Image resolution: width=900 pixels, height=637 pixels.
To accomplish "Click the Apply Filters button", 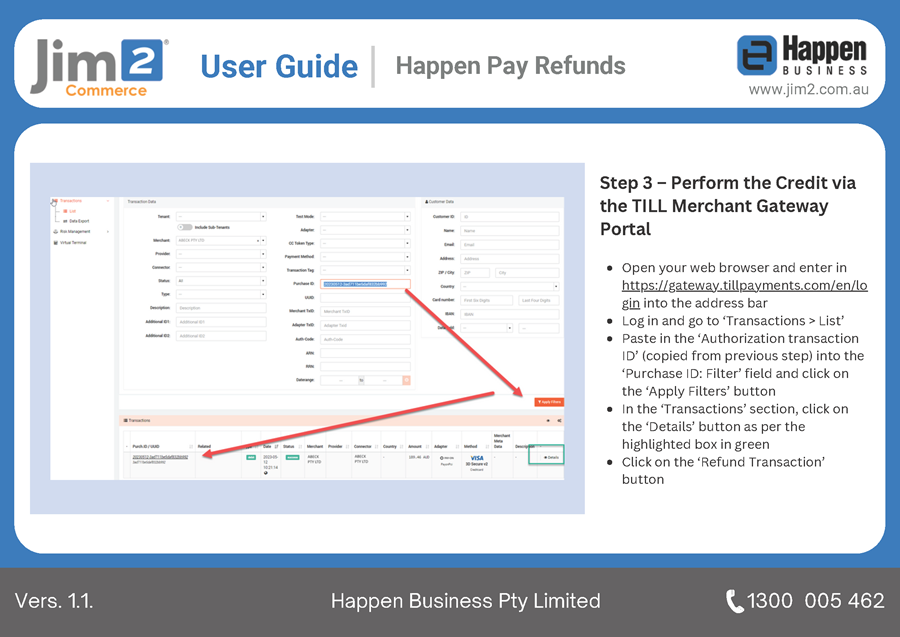I will tap(549, 402).
